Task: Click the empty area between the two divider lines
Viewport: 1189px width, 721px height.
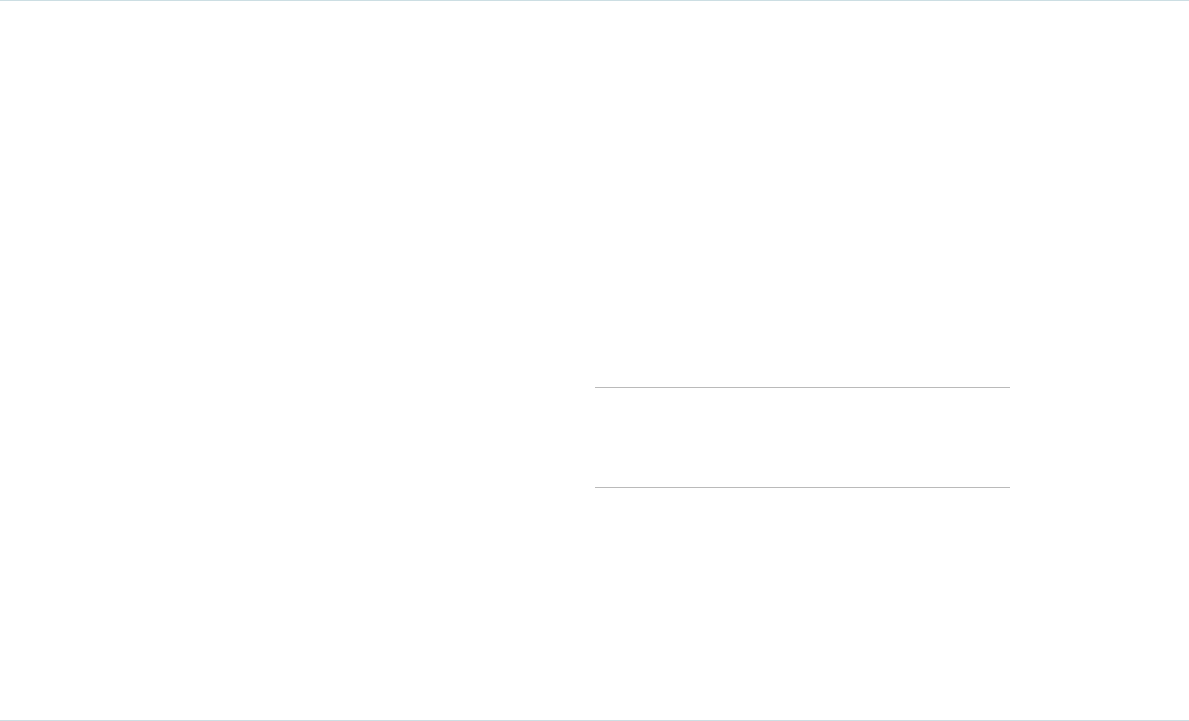Action: point(802,437)
